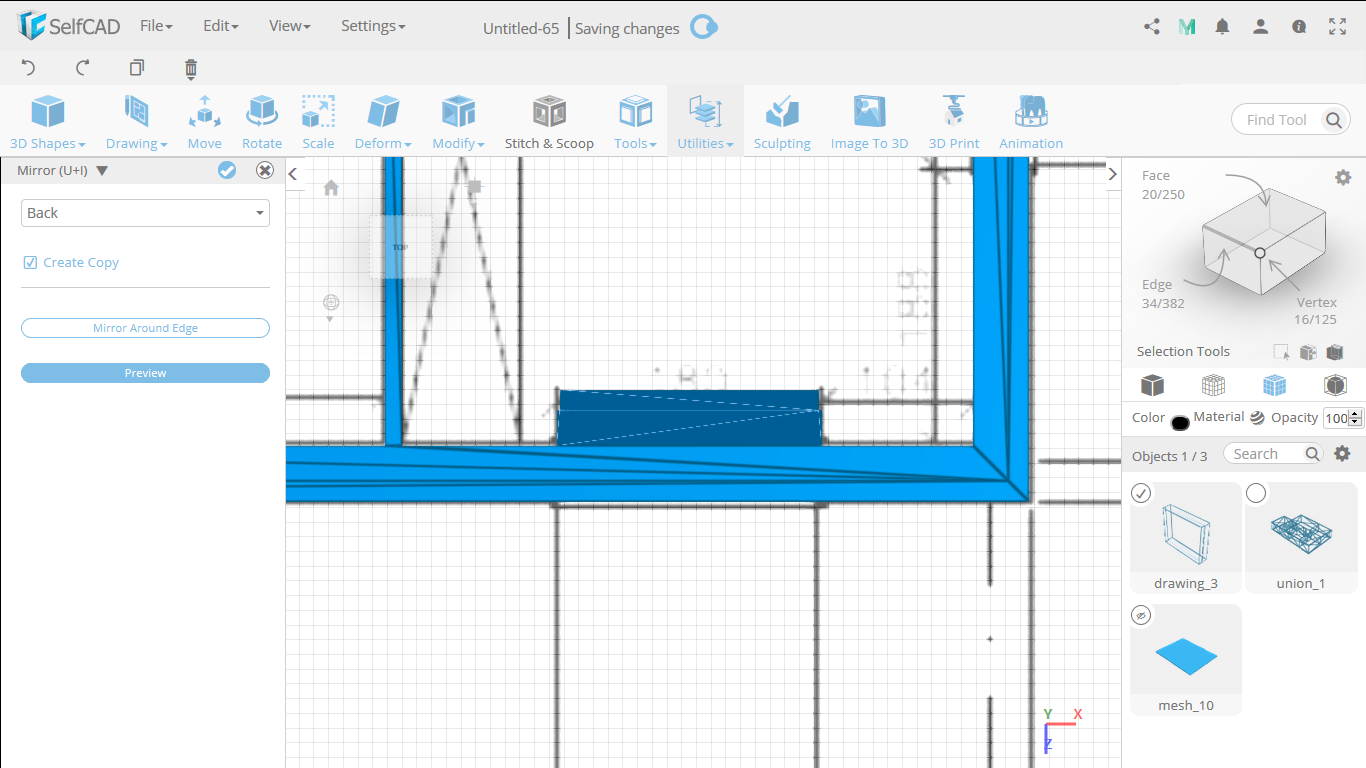
Task: Open the info help icon
Action: [1299, 27]
